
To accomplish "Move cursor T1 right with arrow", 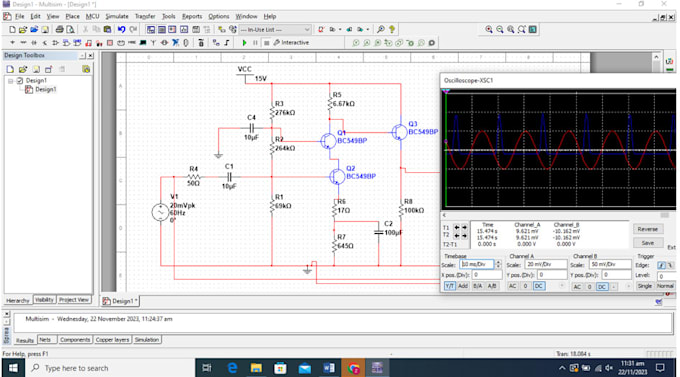I will pos(464,227).
